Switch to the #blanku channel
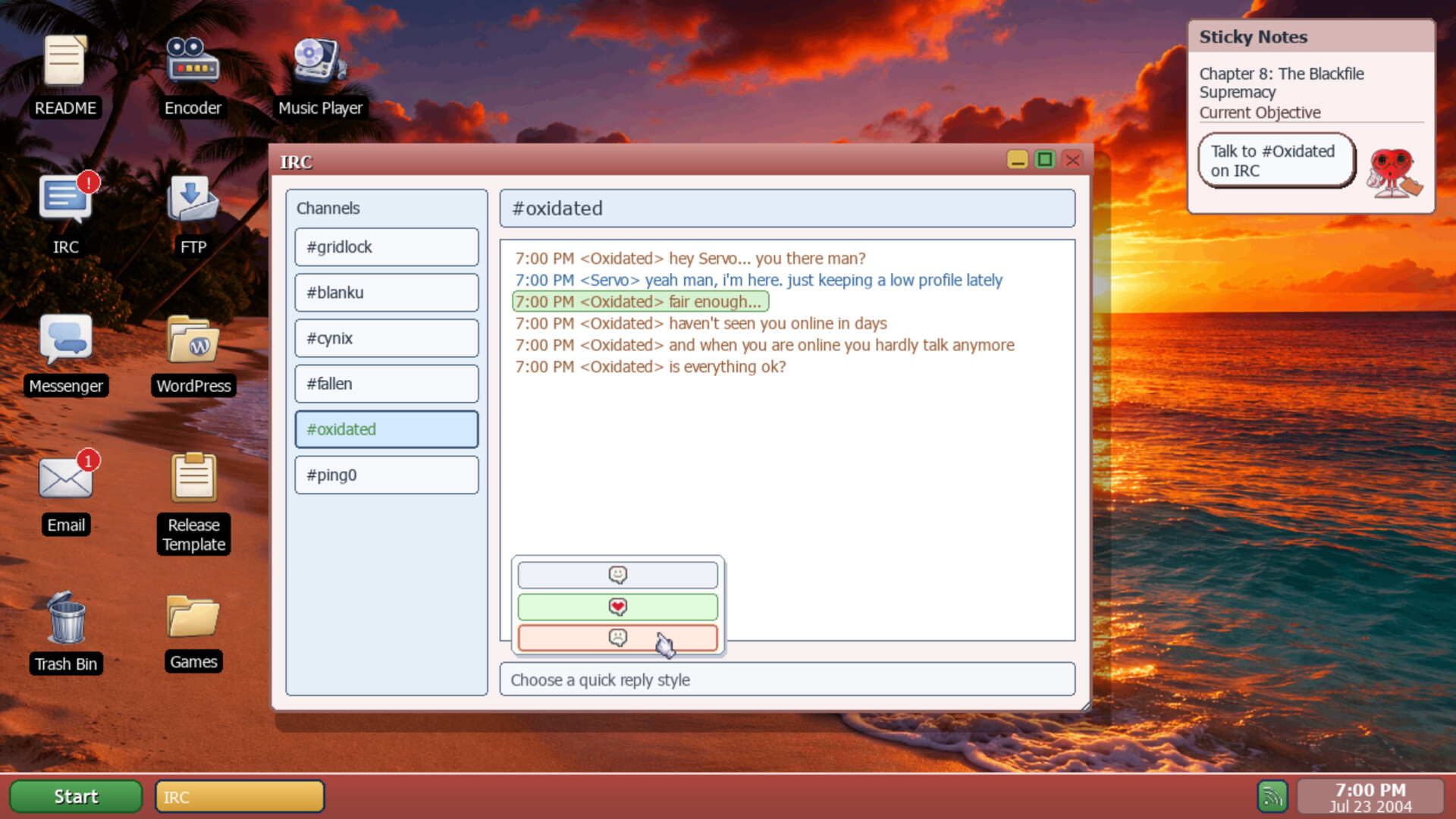This screenshot has height=819, width=1456. tap(386, 293)
